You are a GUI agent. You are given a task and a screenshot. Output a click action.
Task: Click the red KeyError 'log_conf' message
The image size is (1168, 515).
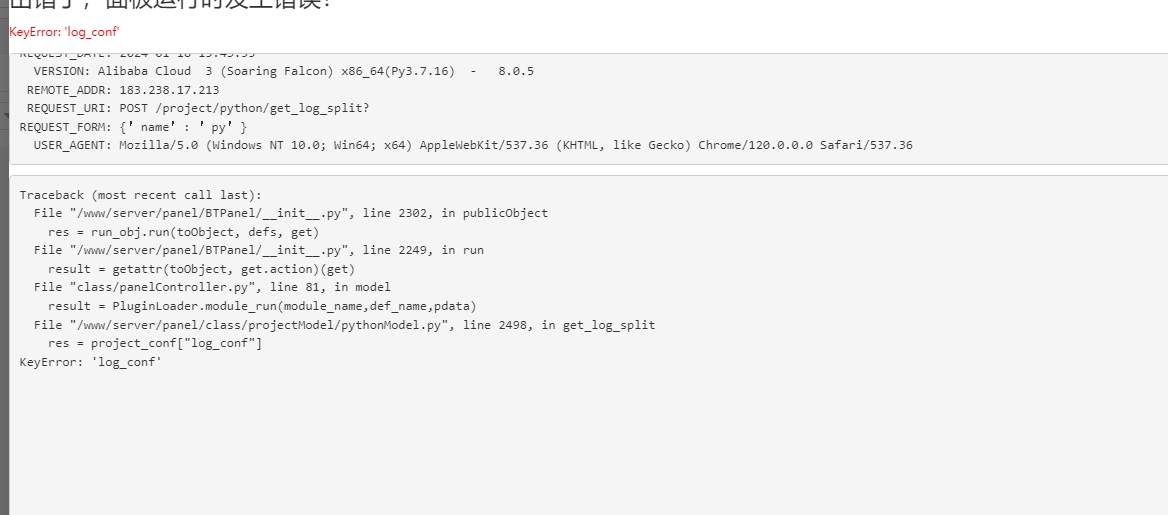(64, 32)
